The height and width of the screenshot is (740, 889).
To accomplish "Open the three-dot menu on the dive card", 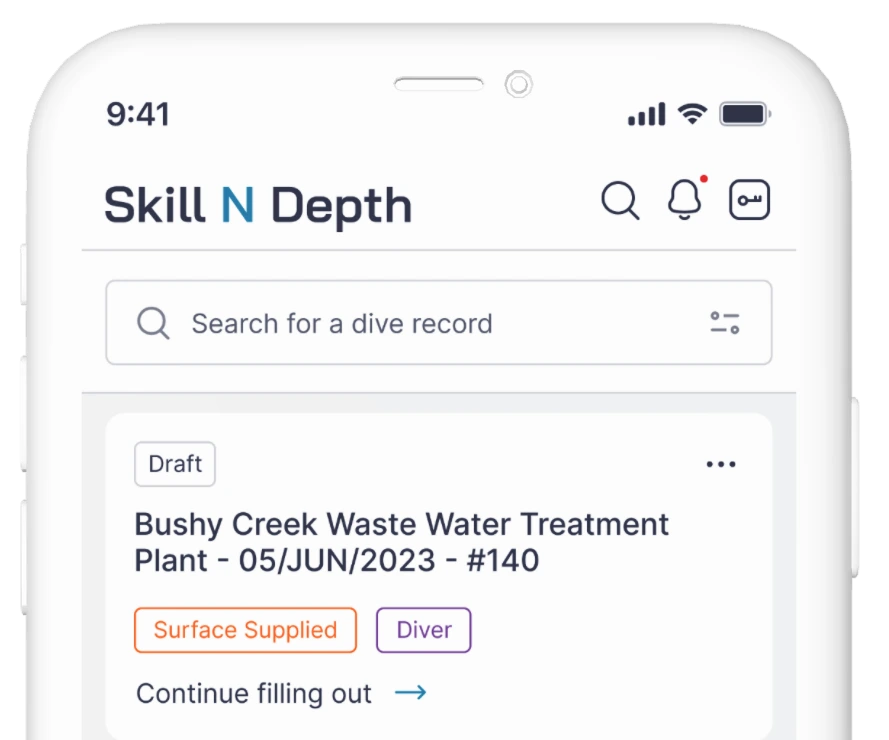I will pyautogui.click(x=721, y=464).
